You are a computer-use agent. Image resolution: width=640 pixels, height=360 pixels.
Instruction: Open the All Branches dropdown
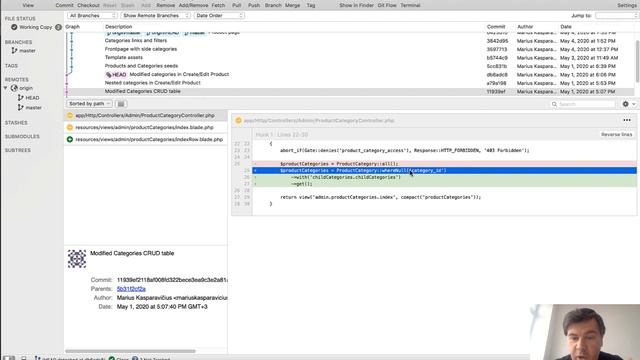[92, 16]
